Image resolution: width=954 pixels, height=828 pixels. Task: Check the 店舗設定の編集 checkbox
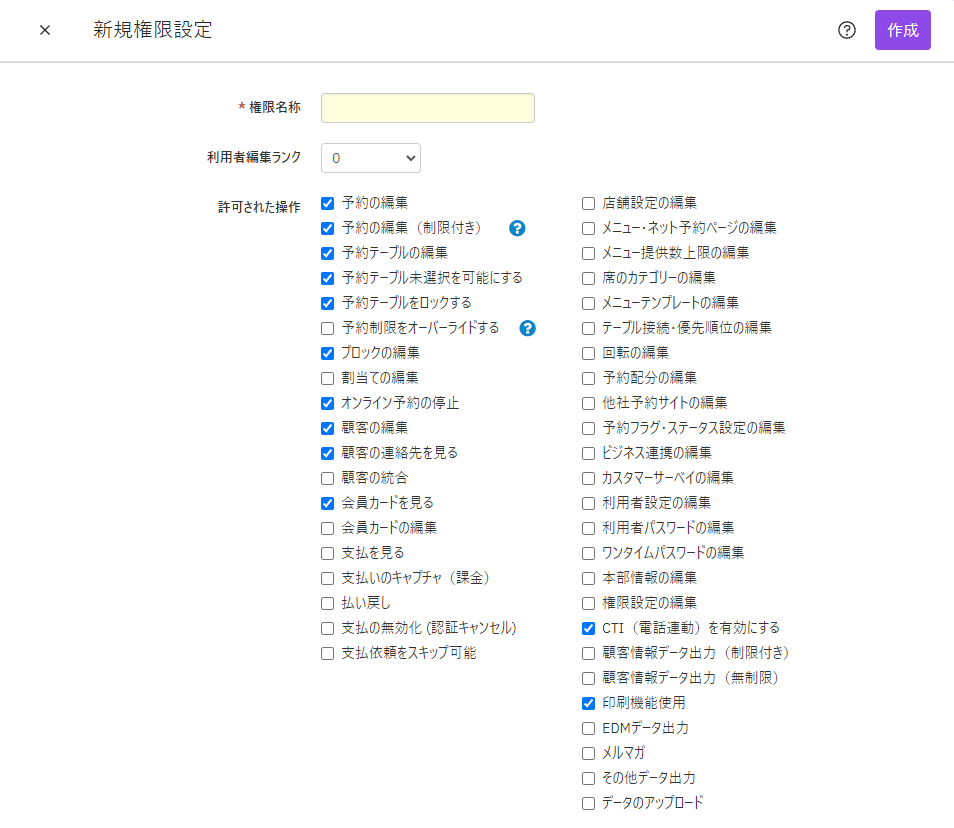[x=588, y=203]
